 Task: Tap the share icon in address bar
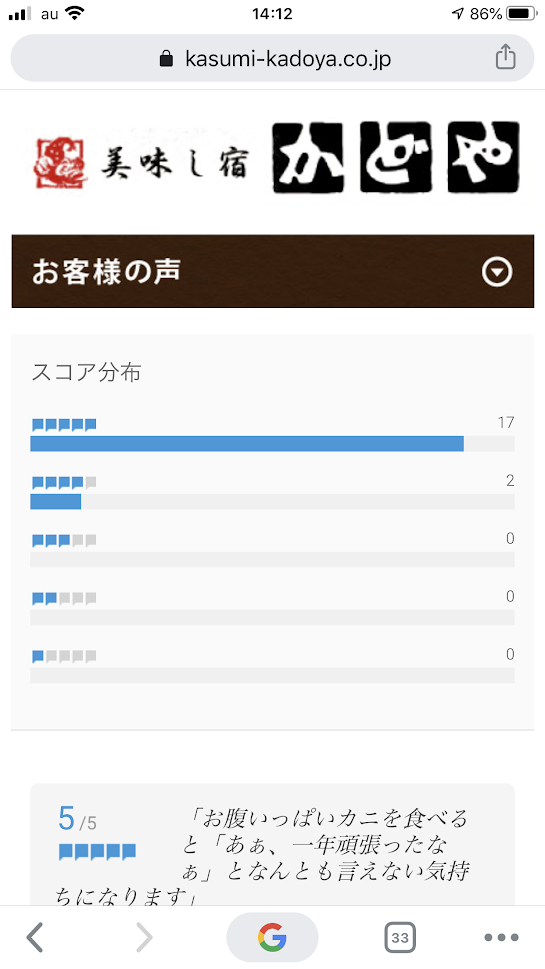[x=505, y=57]
